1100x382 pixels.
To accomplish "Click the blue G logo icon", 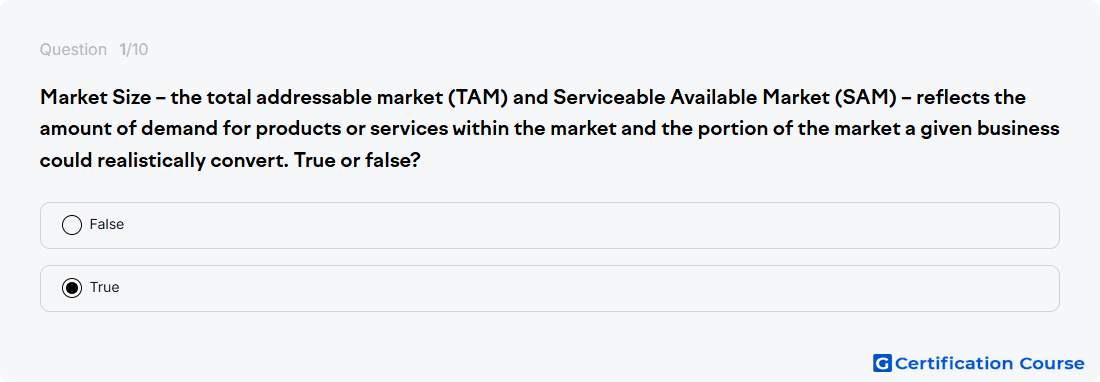I will tap(882, 363).
